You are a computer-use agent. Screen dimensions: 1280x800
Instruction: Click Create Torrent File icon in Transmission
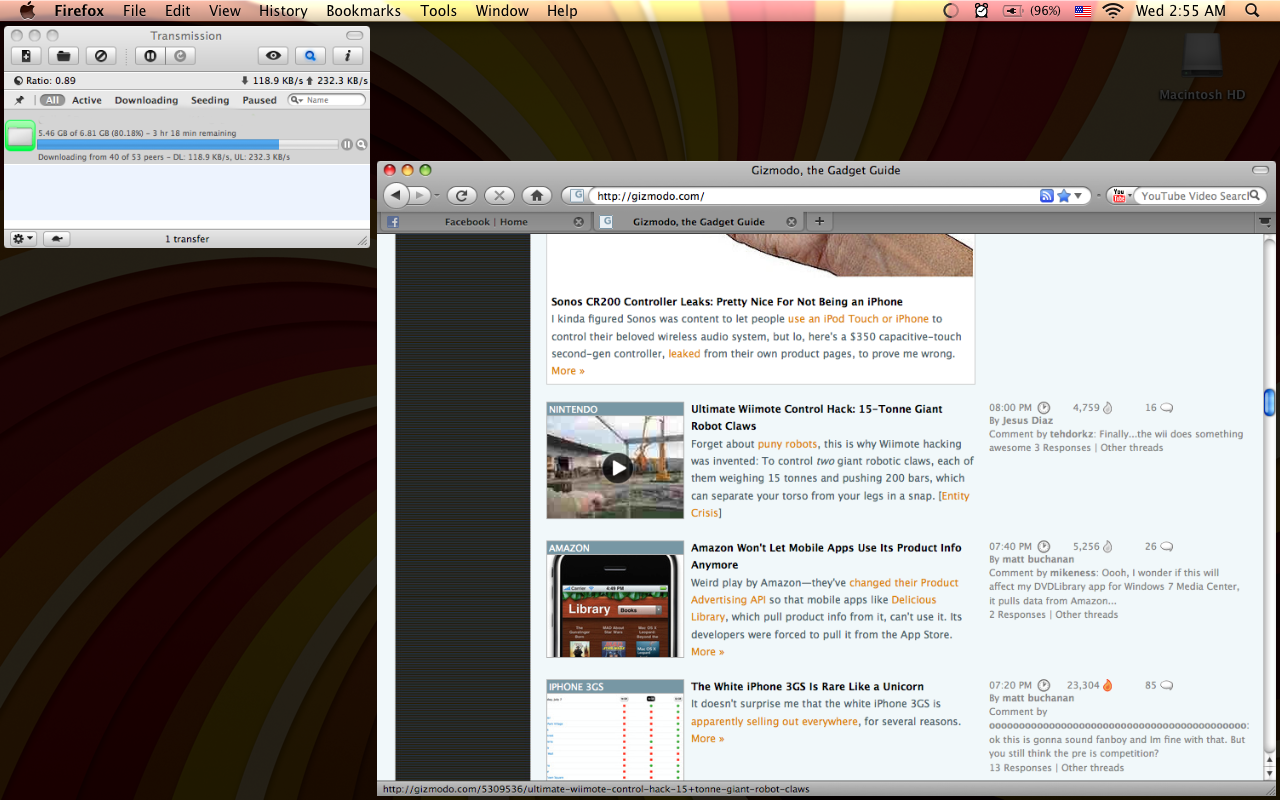26,56
